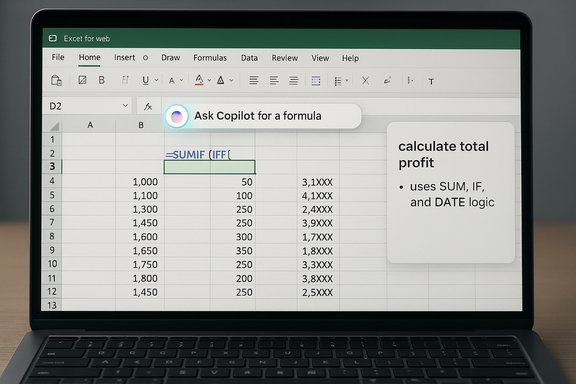Open the Draw tab
Viewport: 576px width, 384px height.
pyautogui.click(x=170, y=58)
